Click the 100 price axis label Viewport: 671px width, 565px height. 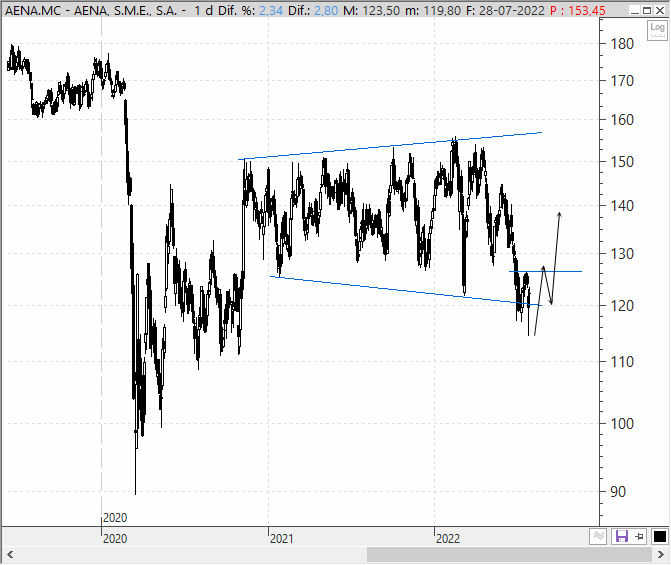622,424
